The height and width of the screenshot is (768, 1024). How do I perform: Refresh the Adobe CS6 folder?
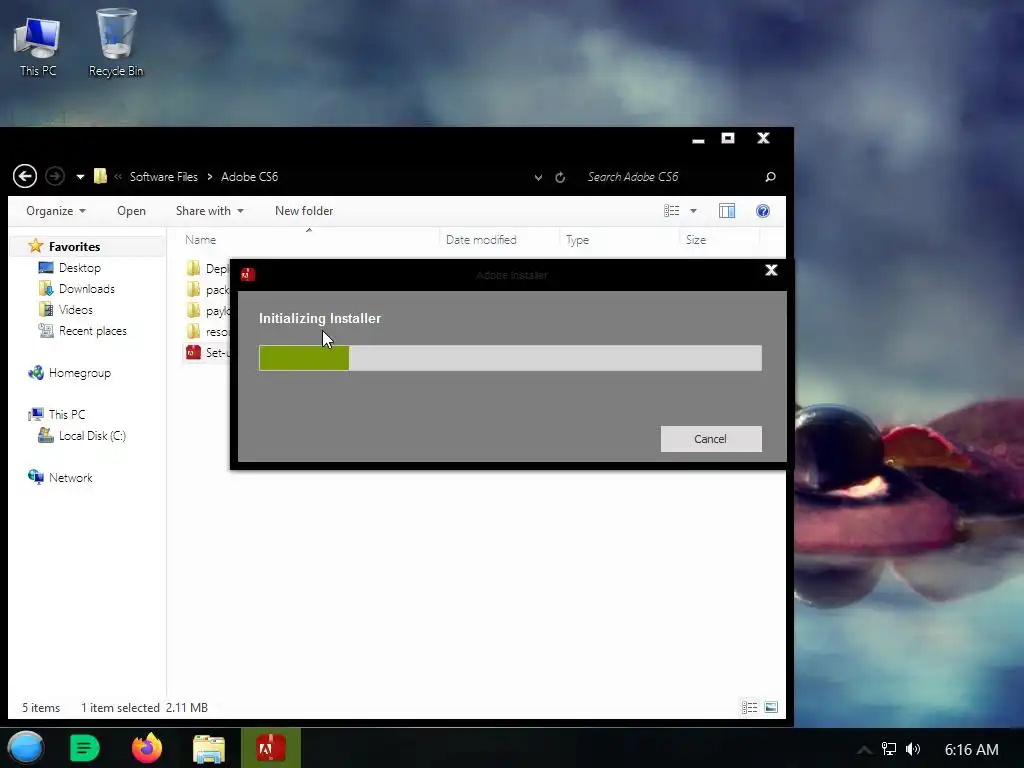pyautogui.click(x=560, y=178)
